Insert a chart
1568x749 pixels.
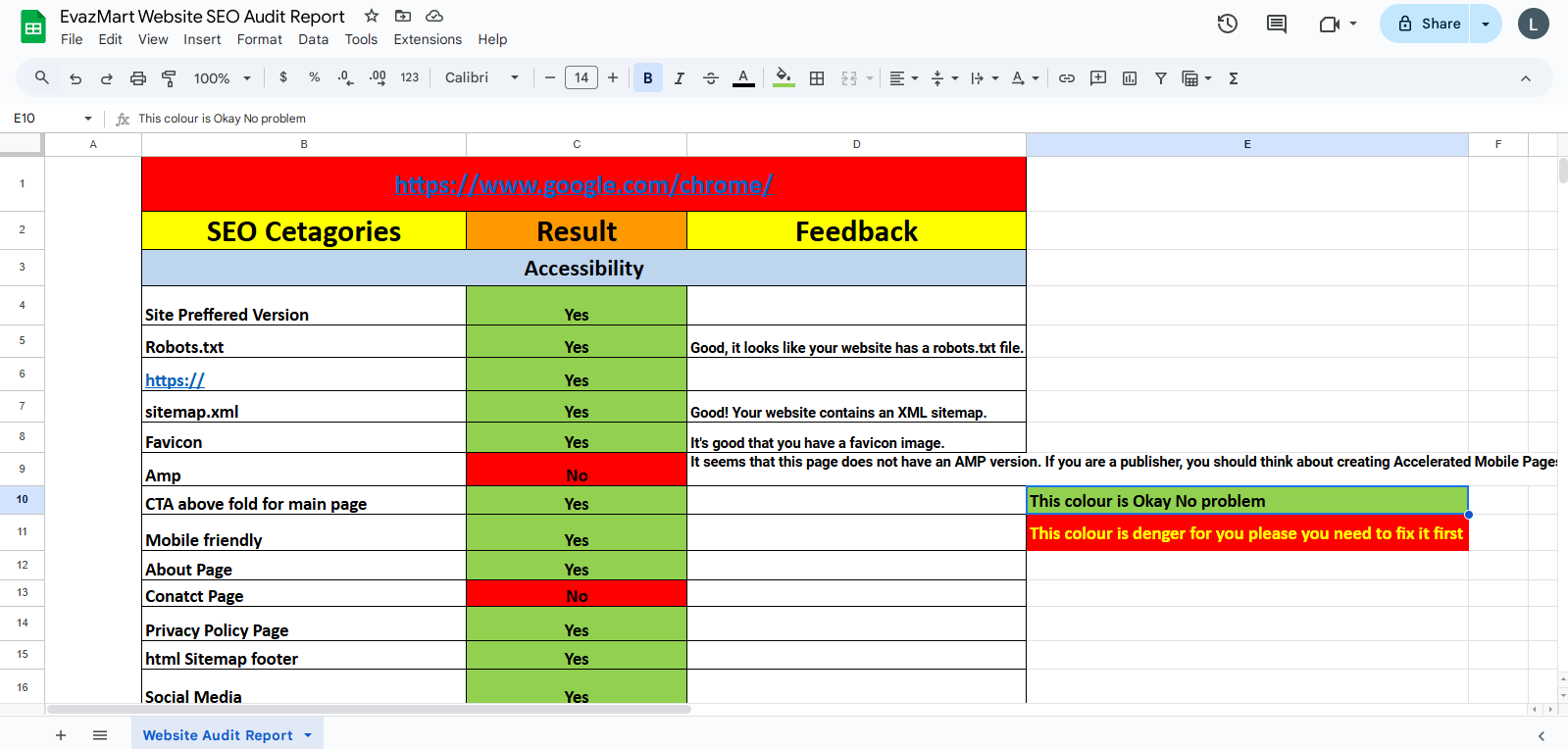tap(1130, 78)
